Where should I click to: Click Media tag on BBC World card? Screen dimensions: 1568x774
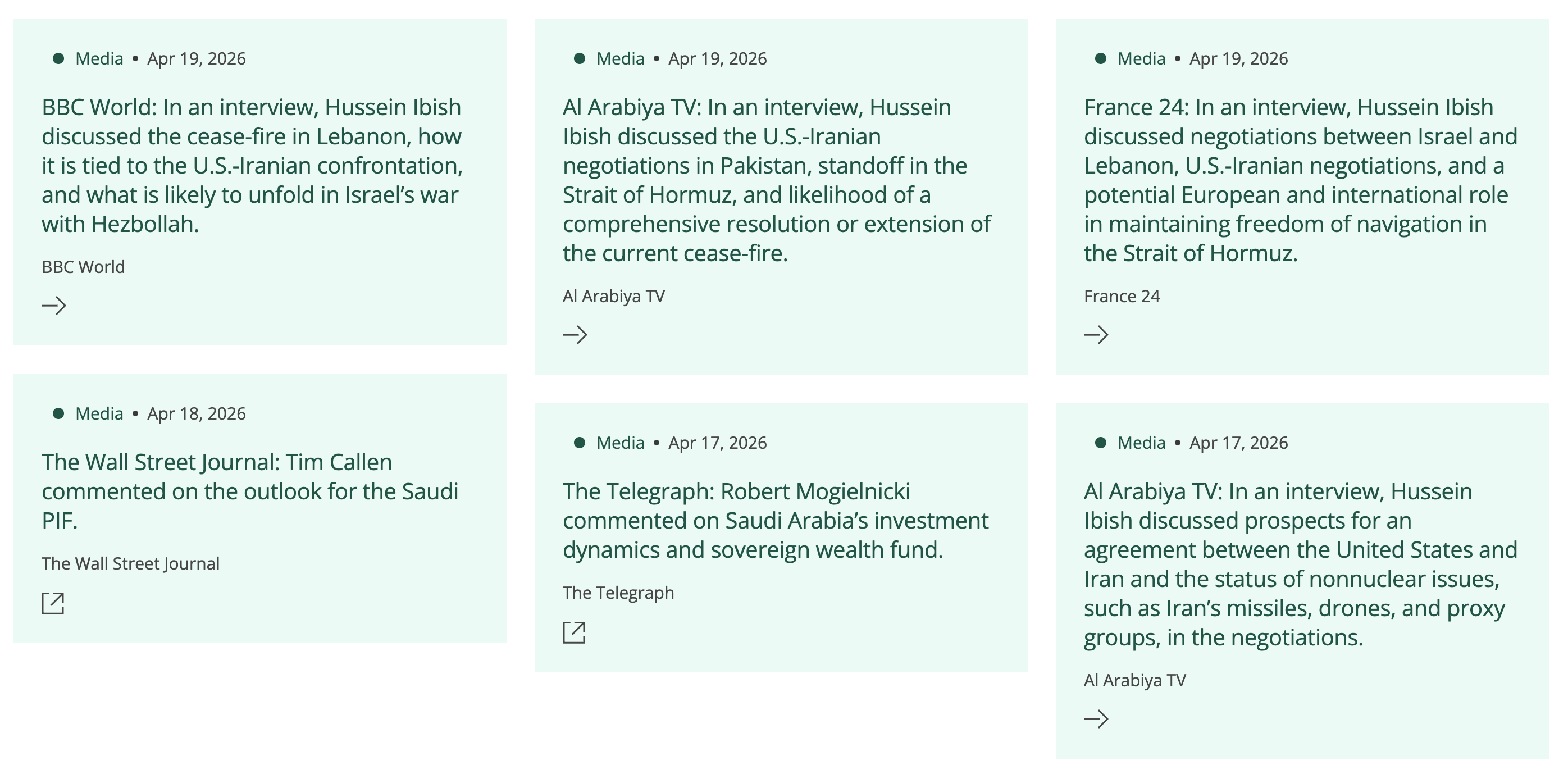[99, 58]
